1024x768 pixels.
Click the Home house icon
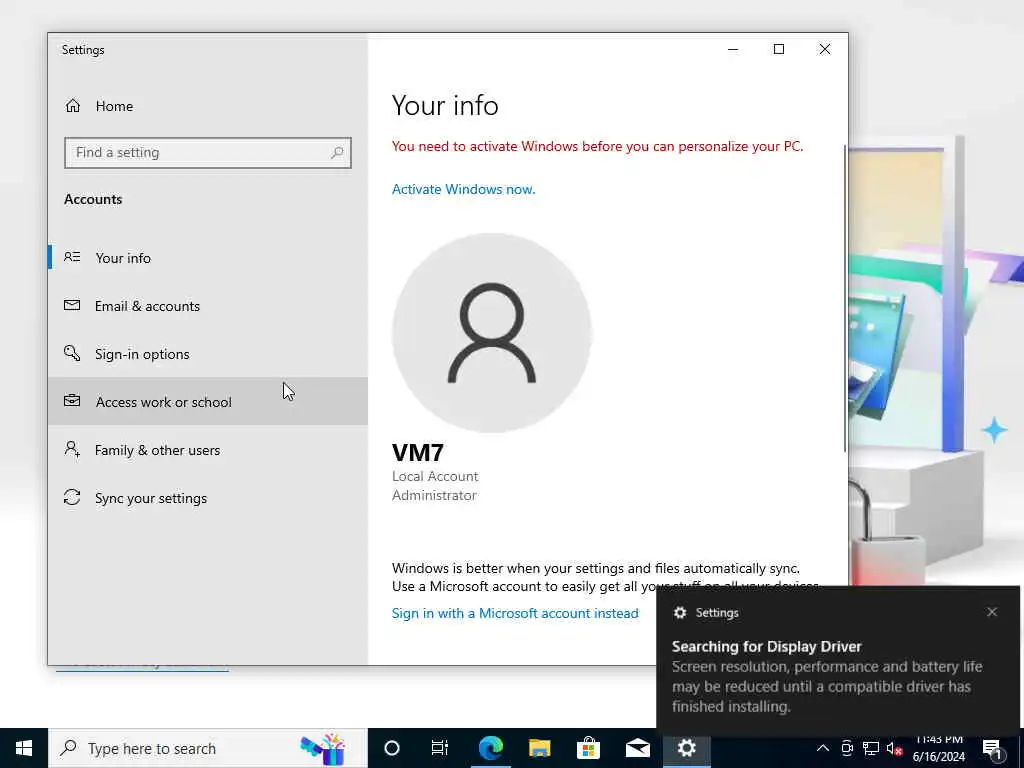click(x=72, y=106)
